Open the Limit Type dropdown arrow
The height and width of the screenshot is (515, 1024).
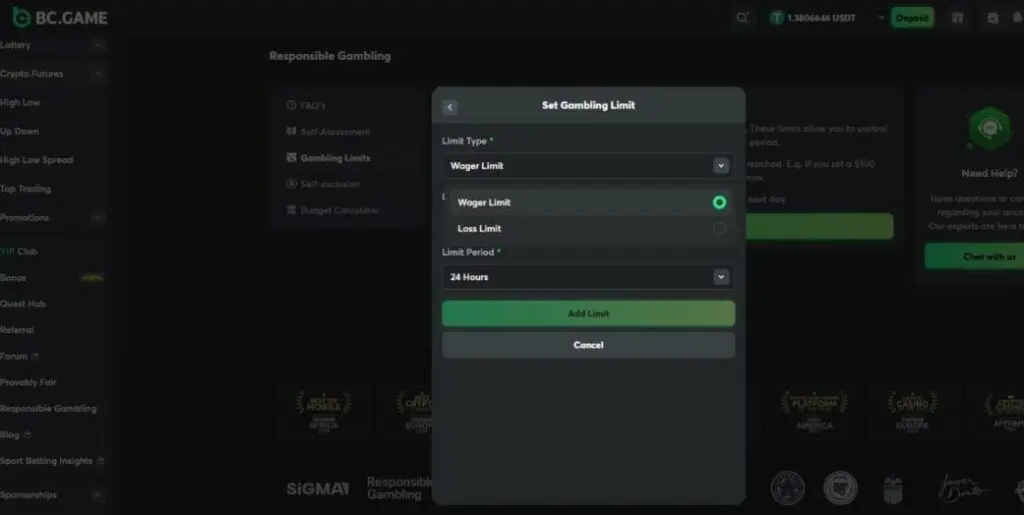point(721,166)
